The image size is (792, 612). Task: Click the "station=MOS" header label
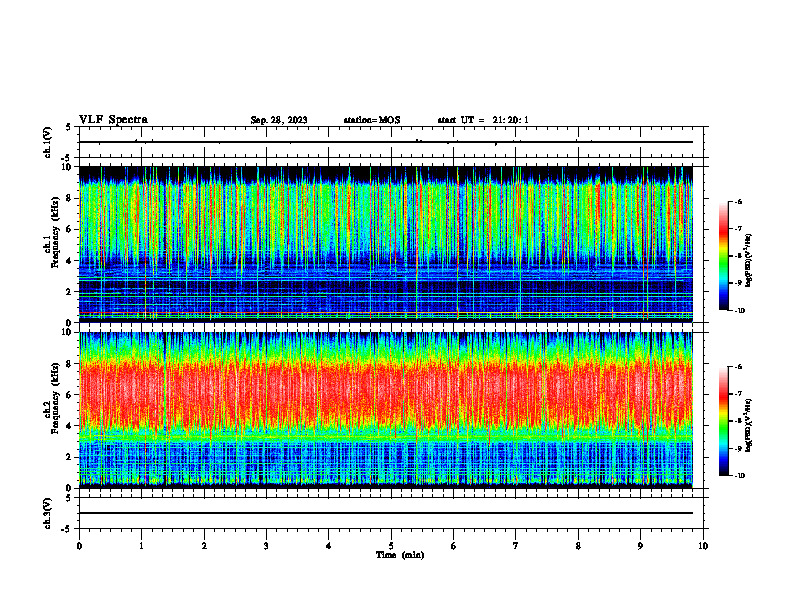[x=372, y=120]
